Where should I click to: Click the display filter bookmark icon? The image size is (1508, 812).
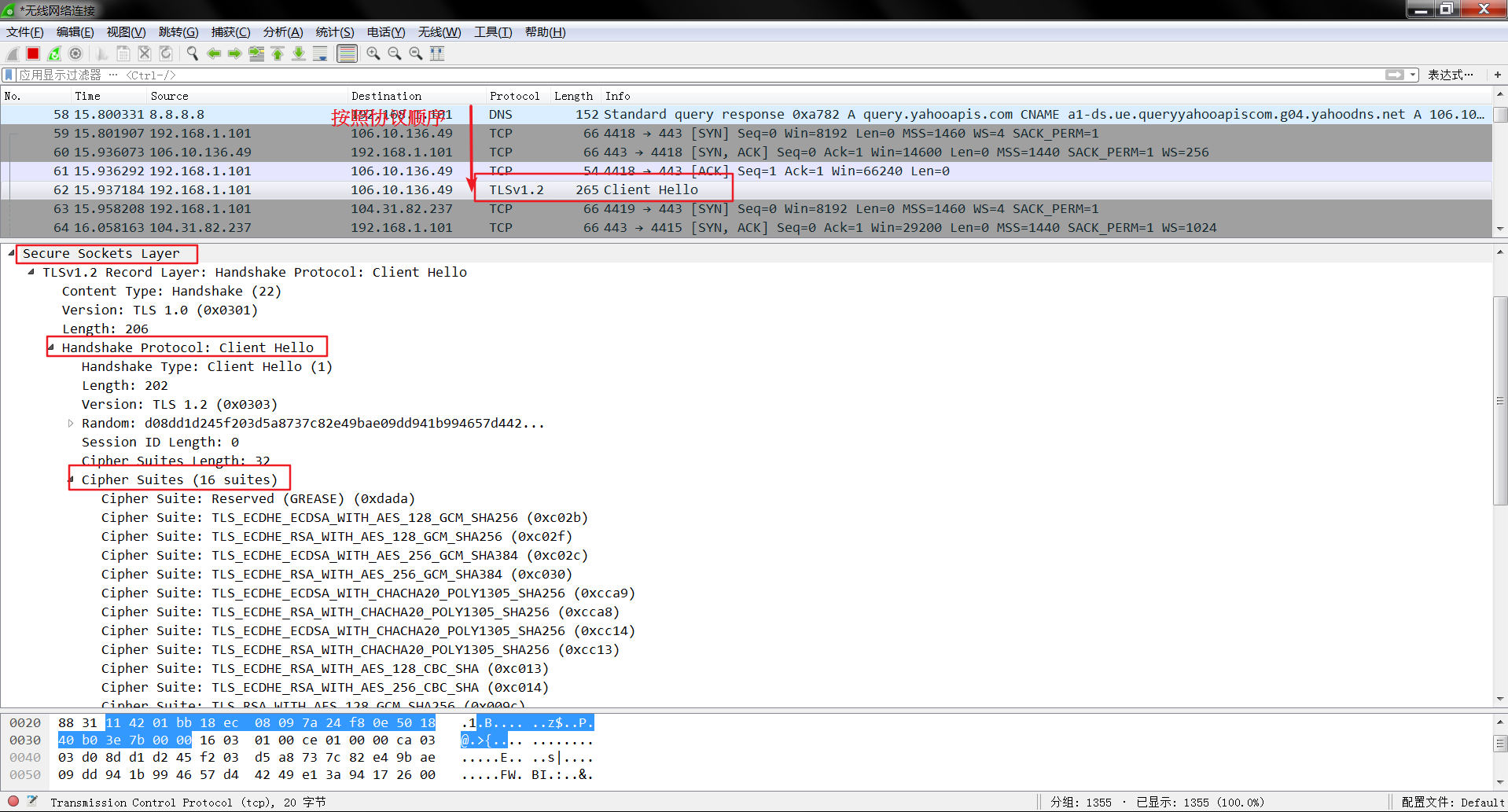point(9,75)
